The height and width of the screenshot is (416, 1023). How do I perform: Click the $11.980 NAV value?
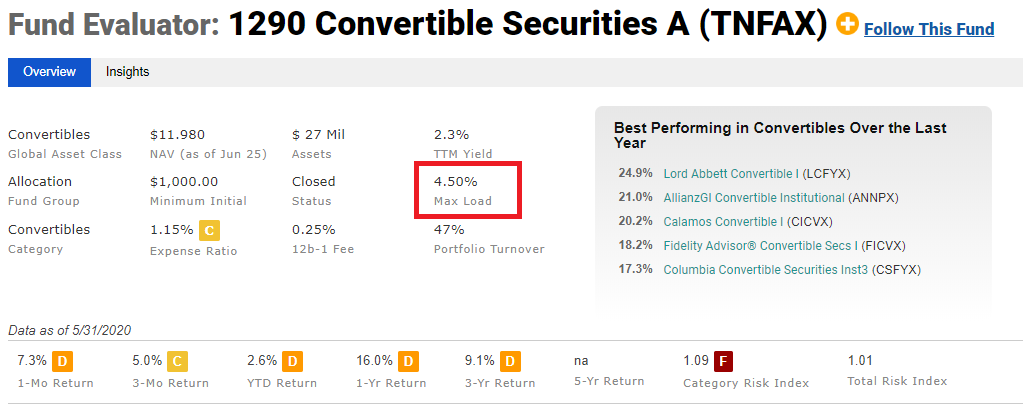tap(177, 135)
